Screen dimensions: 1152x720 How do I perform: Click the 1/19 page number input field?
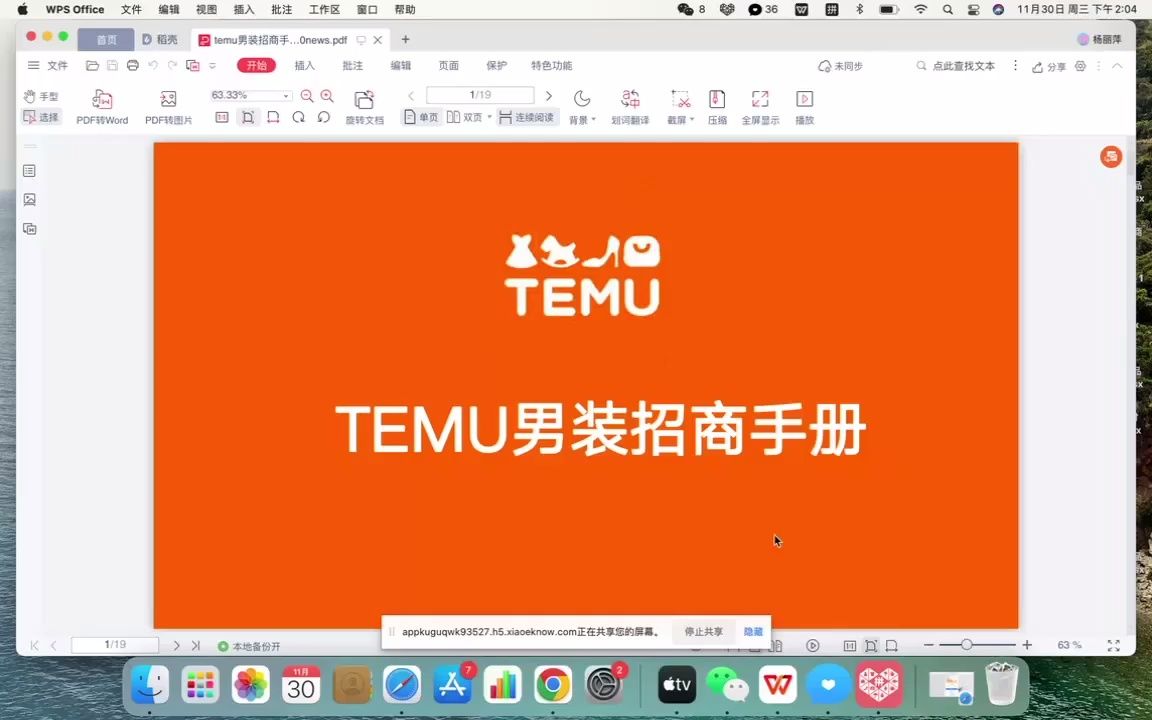pos(479,94)
